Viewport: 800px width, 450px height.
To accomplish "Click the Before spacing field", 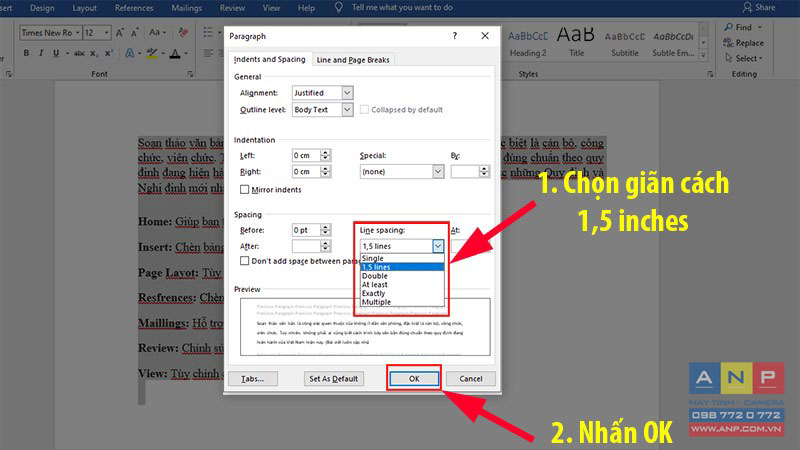I will click(x=306, y=230).
